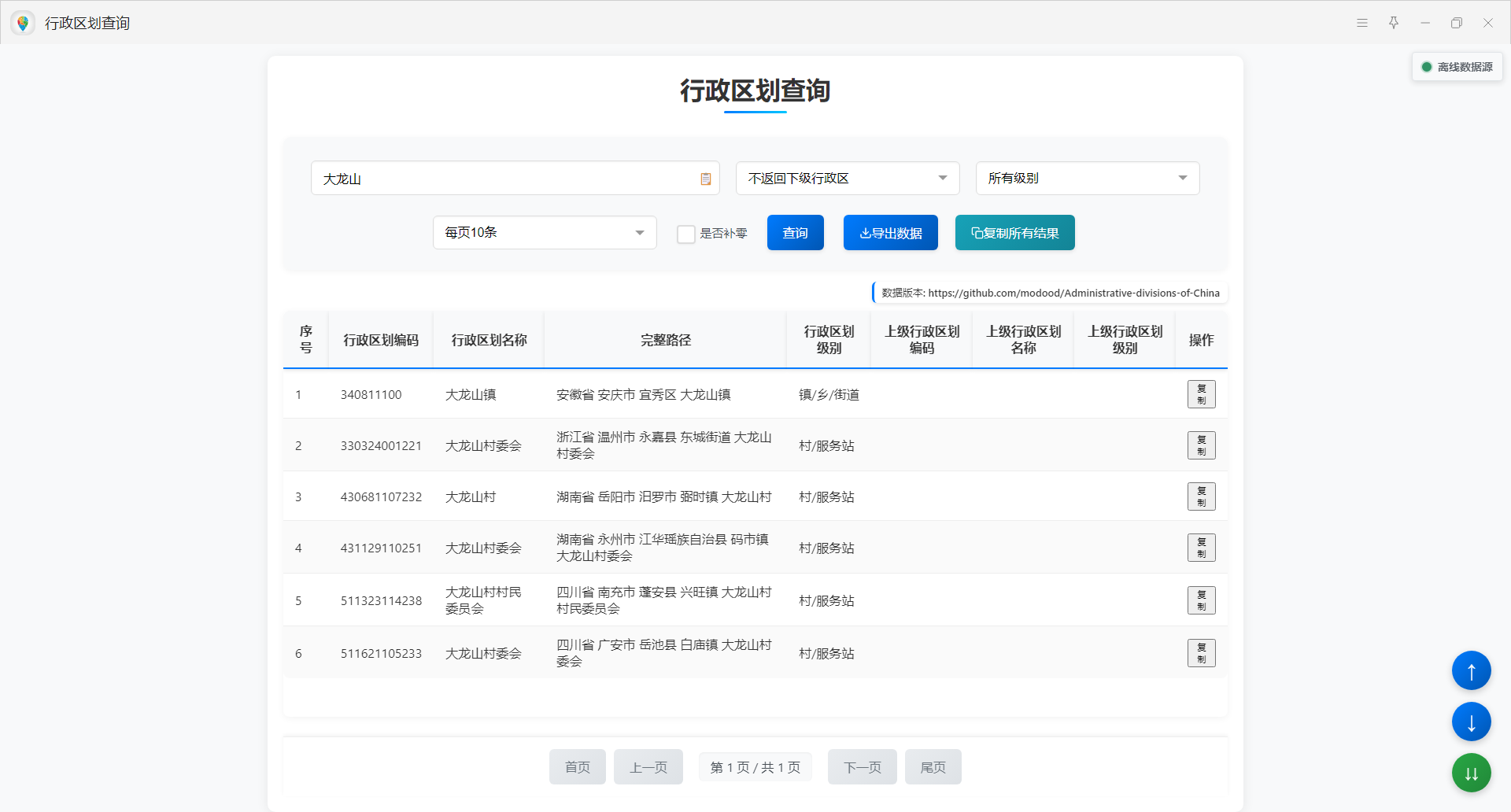Click the 行政区划编码 column header
The image size is (1511, 812).
click(x=381, y=340)
